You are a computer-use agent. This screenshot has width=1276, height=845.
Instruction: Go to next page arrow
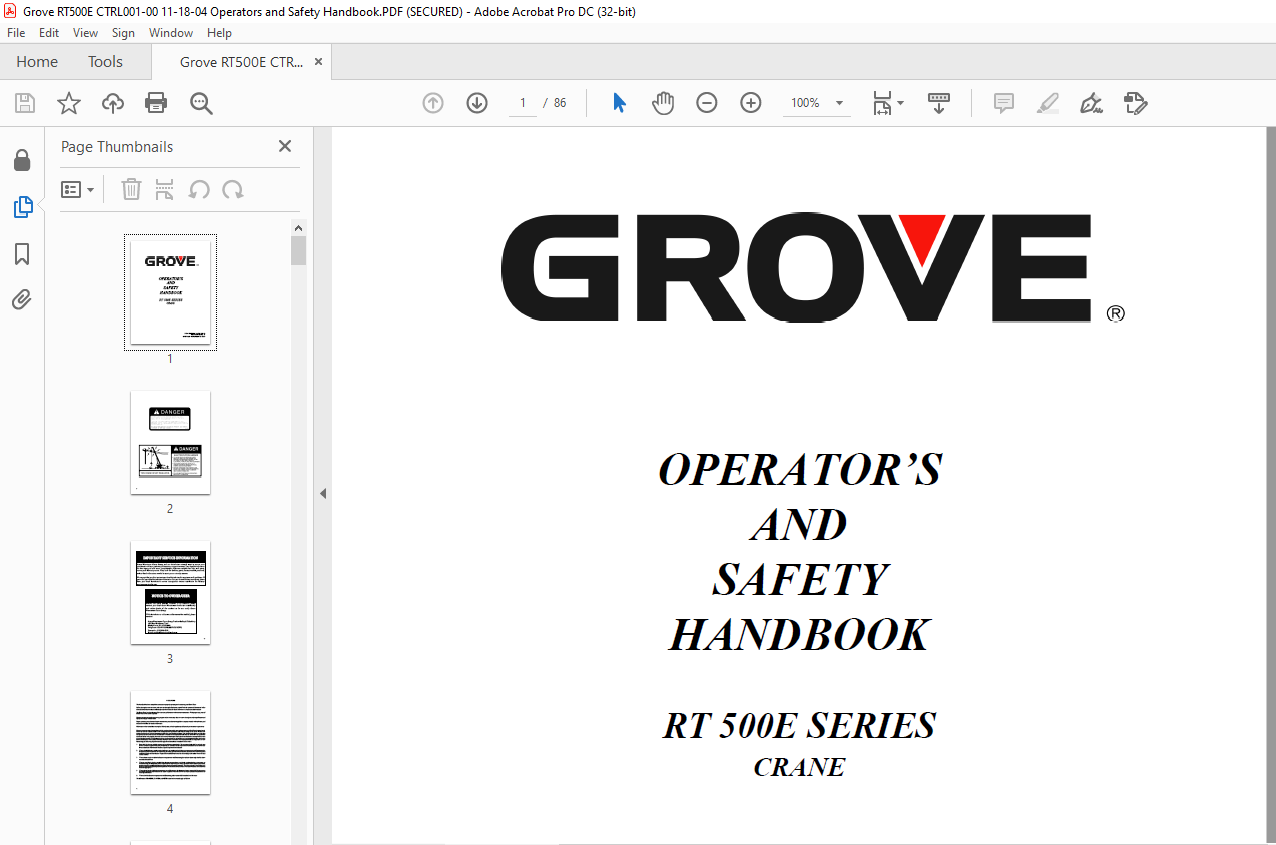click(x=477, y=103)
